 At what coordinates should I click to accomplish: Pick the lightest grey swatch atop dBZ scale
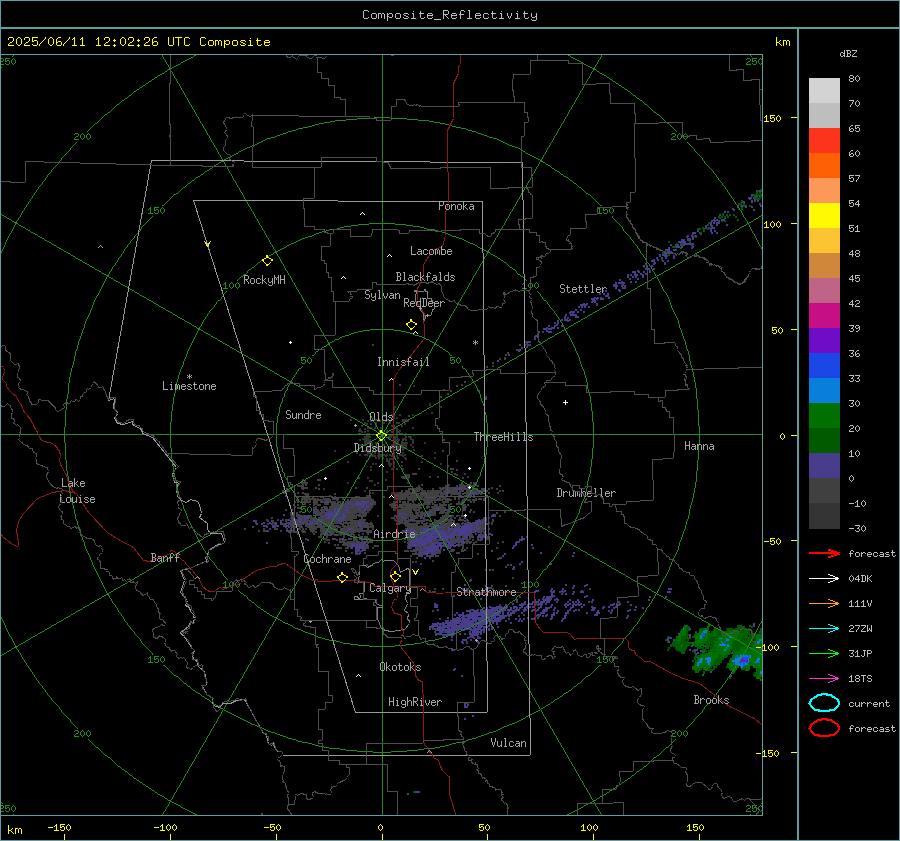[824, 91]
